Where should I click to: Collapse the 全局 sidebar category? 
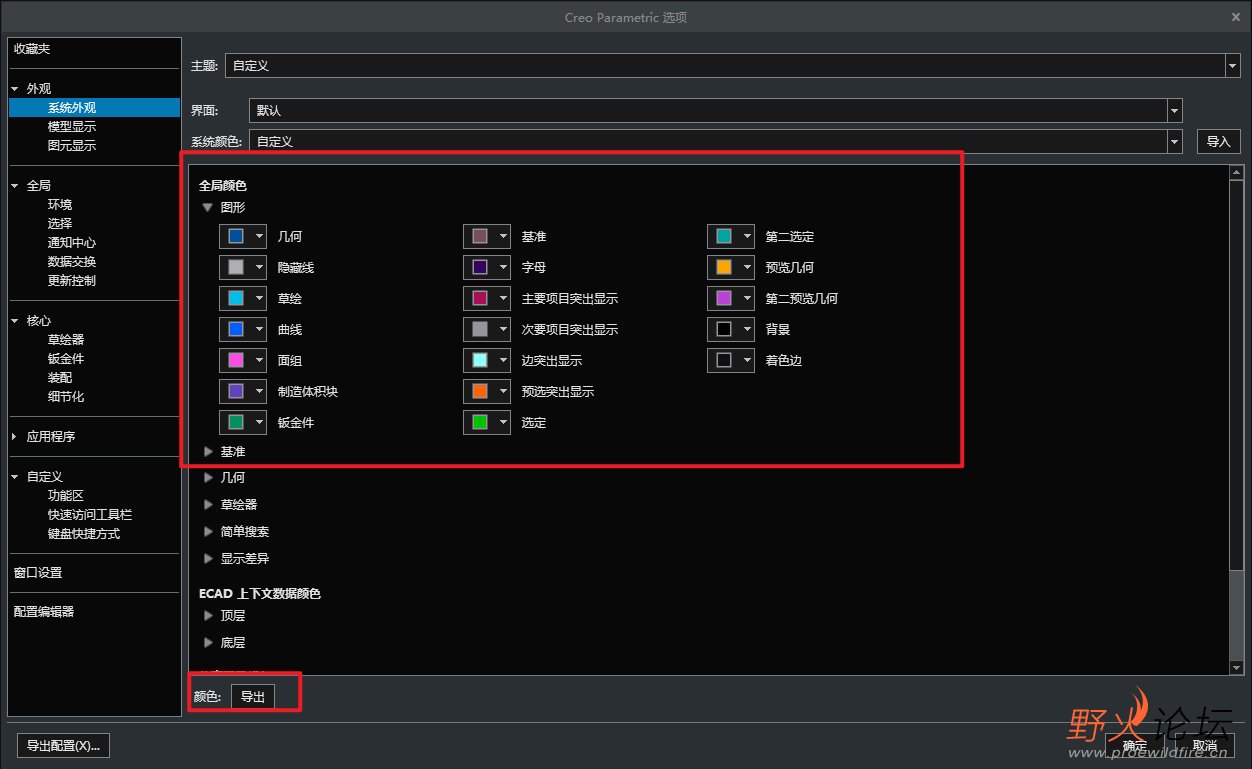15,186
